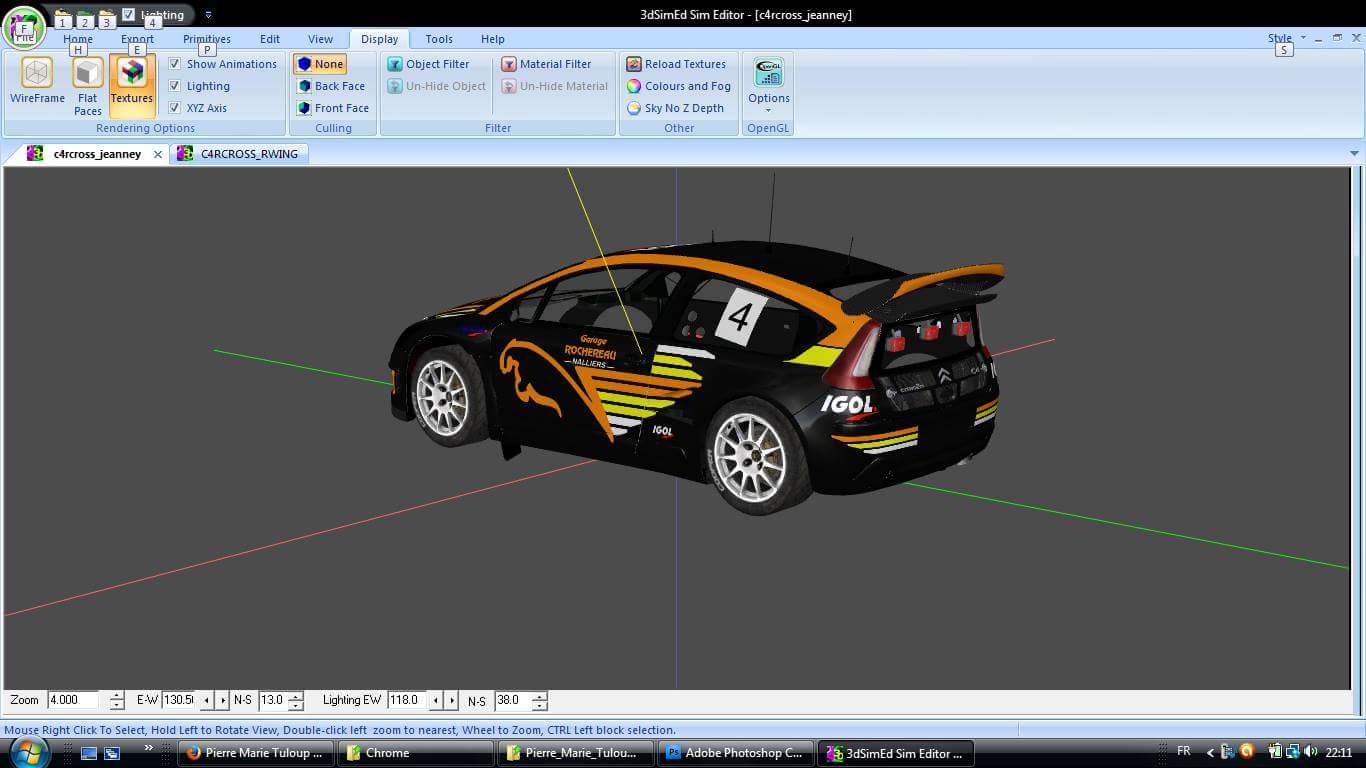This screenshot has width=1366, height=768.
Task: Select the Display ribbon tab
Action: (x=380, y=39)
